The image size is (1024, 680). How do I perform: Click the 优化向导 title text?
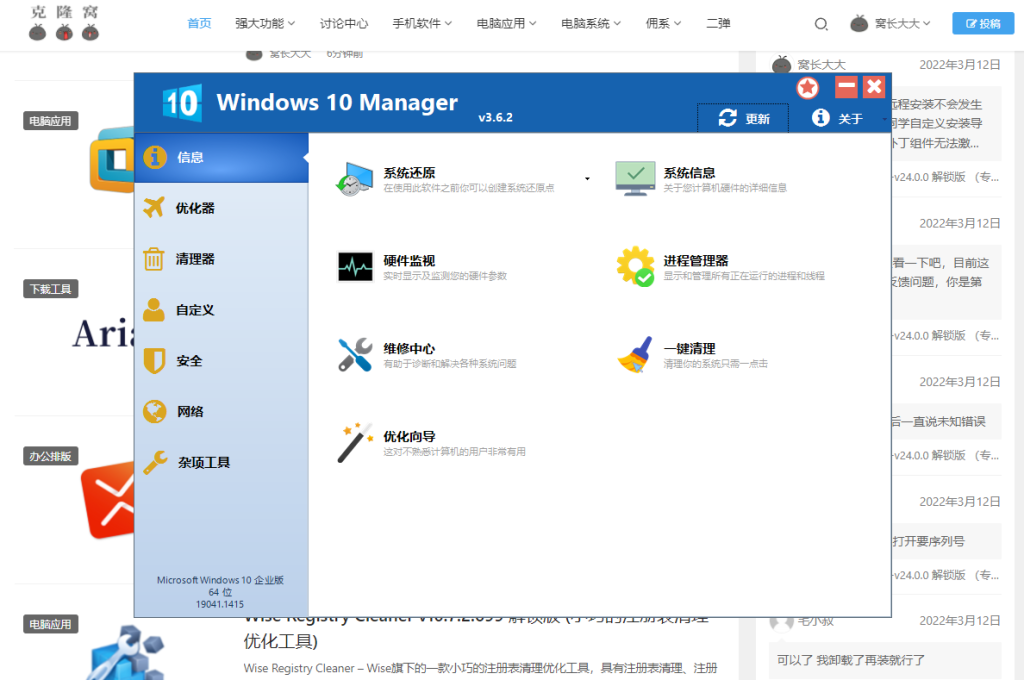409,436
